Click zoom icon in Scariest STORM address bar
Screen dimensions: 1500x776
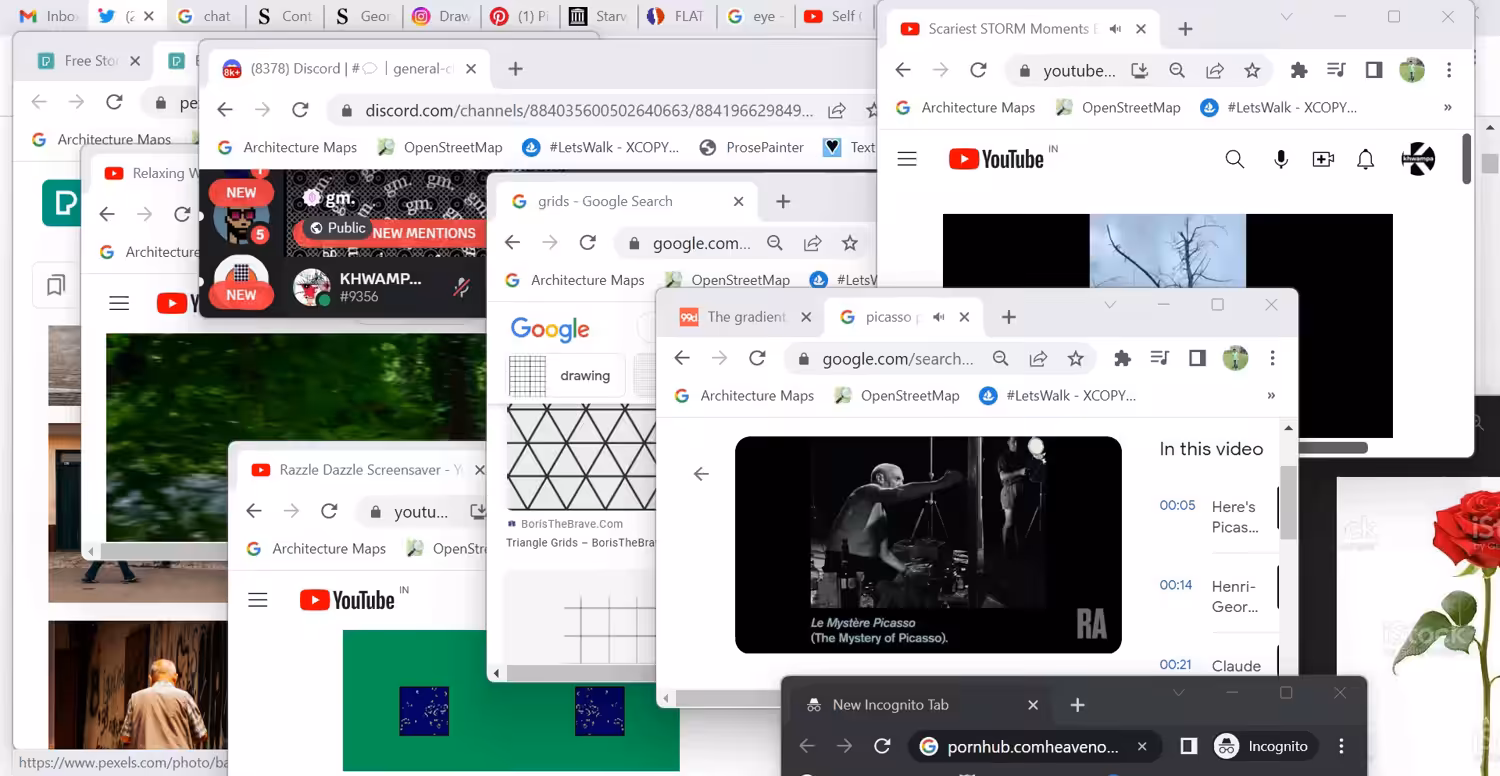pyautogui.click(x=1177, y=70)
